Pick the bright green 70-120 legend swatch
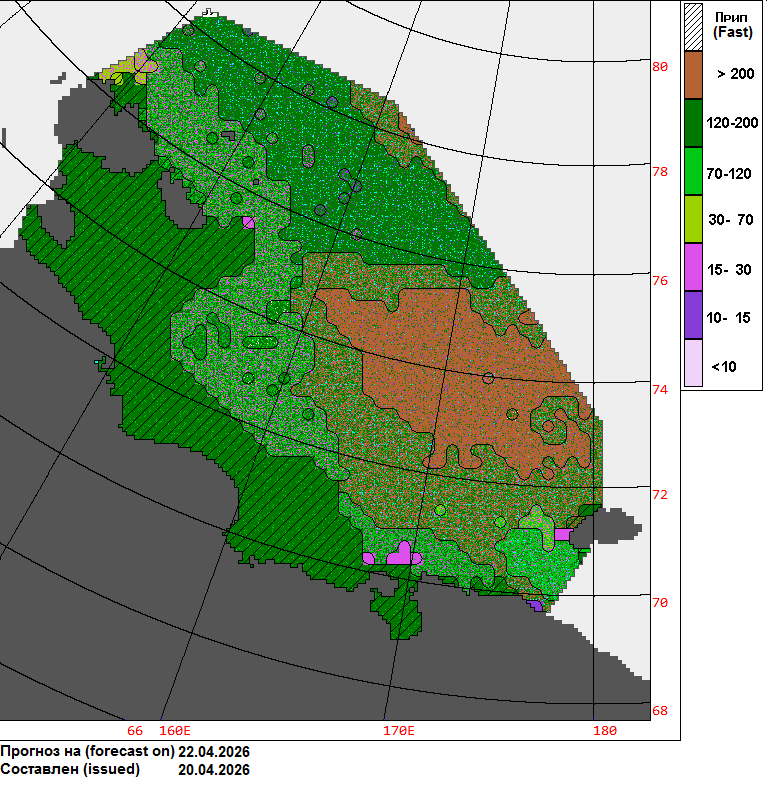This screenshot has width=775, height=786. tap(694, 172)
